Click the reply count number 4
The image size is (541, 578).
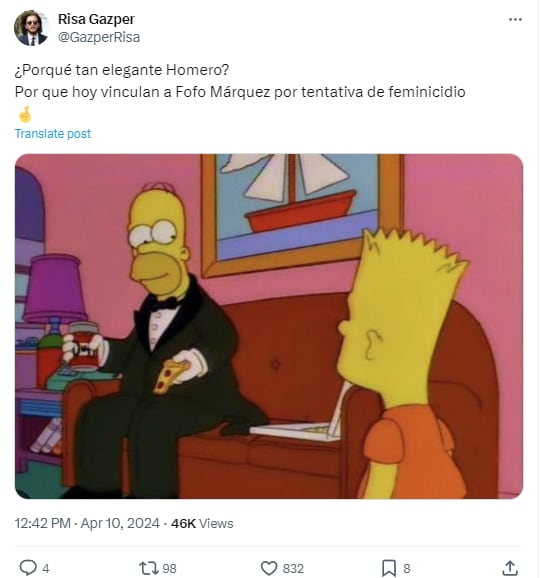46,568
